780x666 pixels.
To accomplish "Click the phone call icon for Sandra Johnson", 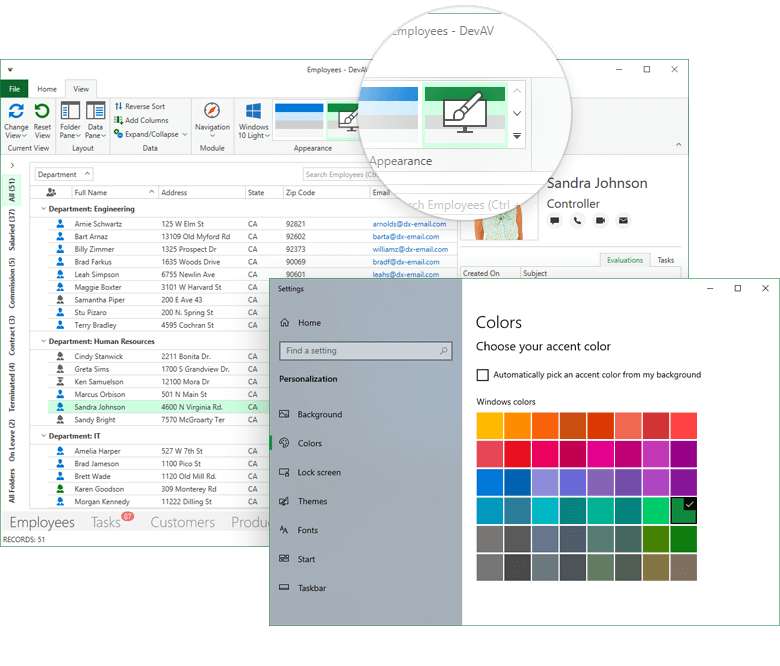I will [x=577, y=220].
